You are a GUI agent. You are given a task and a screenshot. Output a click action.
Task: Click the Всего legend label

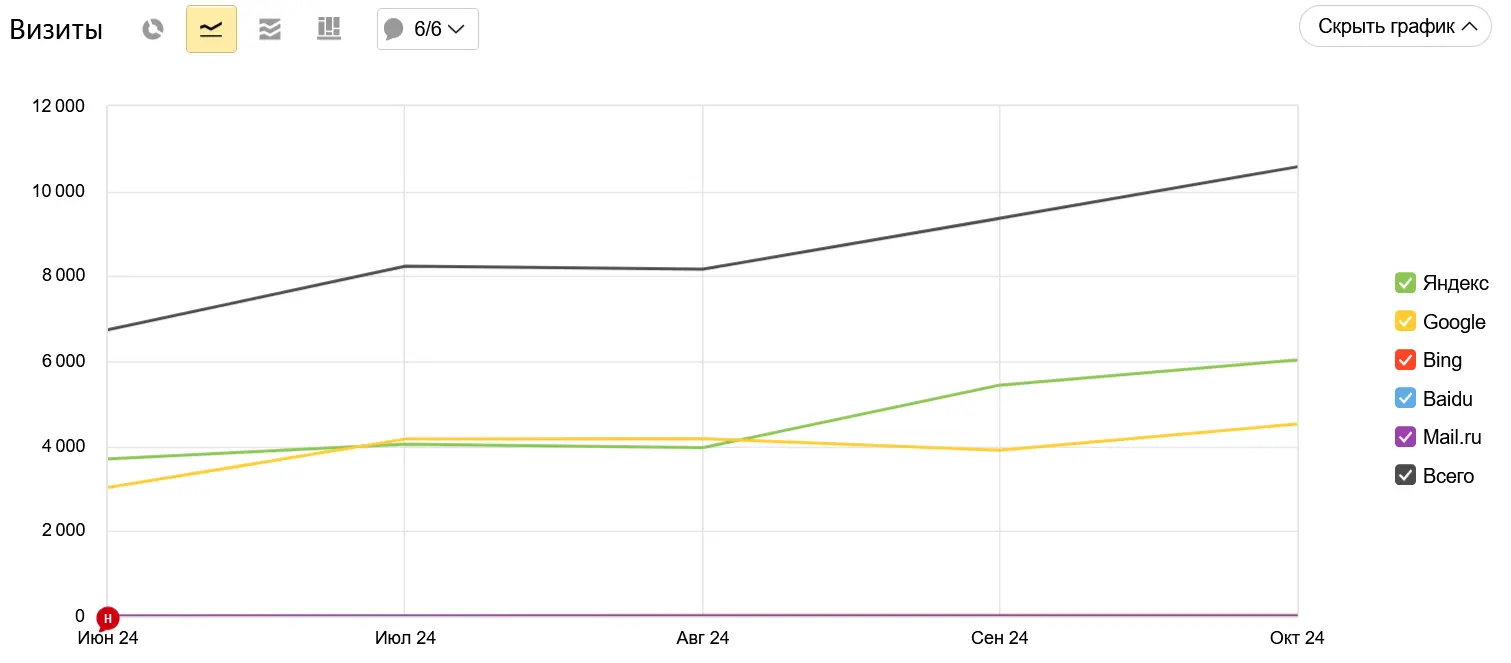[1448, 476]
